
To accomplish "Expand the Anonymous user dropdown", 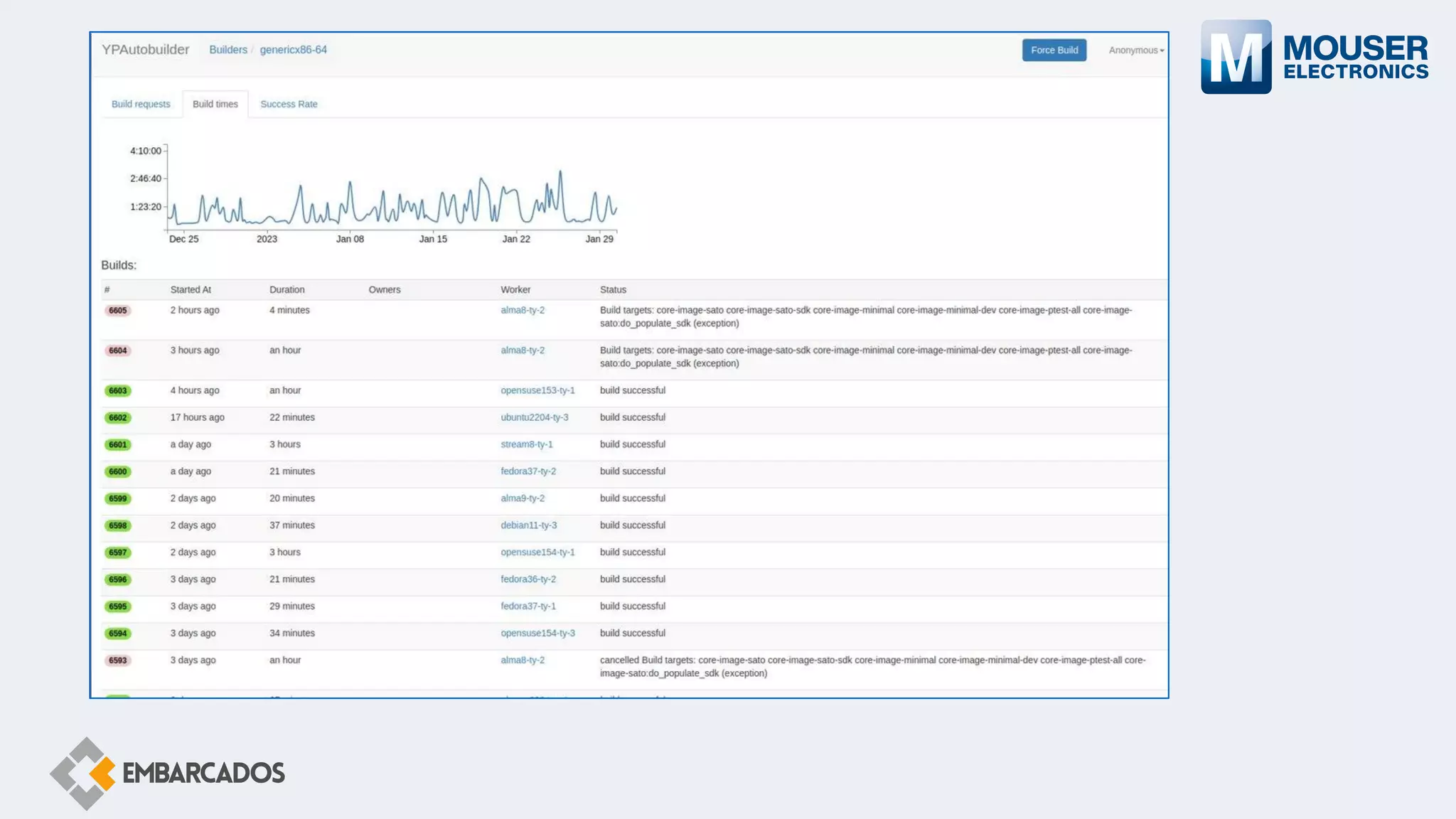I will click(1136, 50).
